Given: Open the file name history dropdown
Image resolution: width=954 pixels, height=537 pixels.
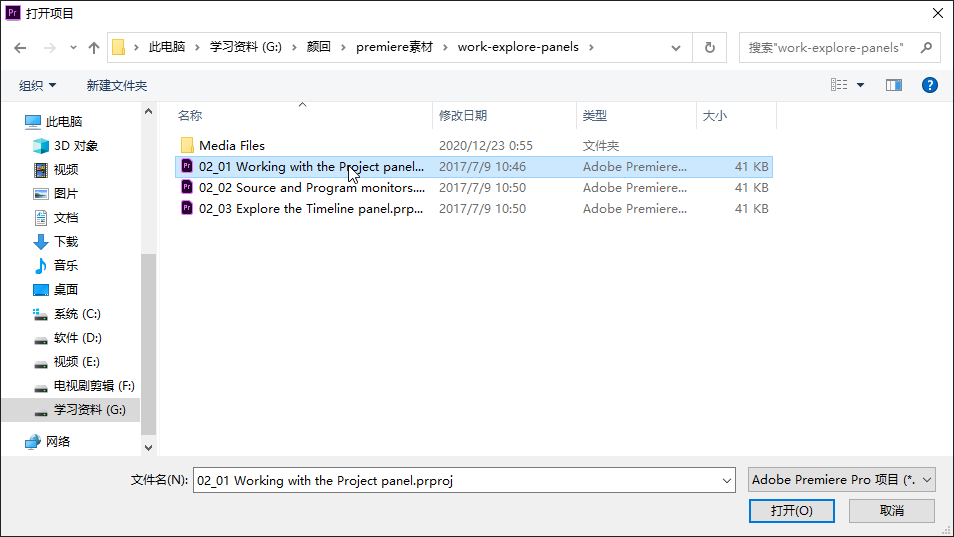Looking at the screenshot, I should click(x=726, y=480).
